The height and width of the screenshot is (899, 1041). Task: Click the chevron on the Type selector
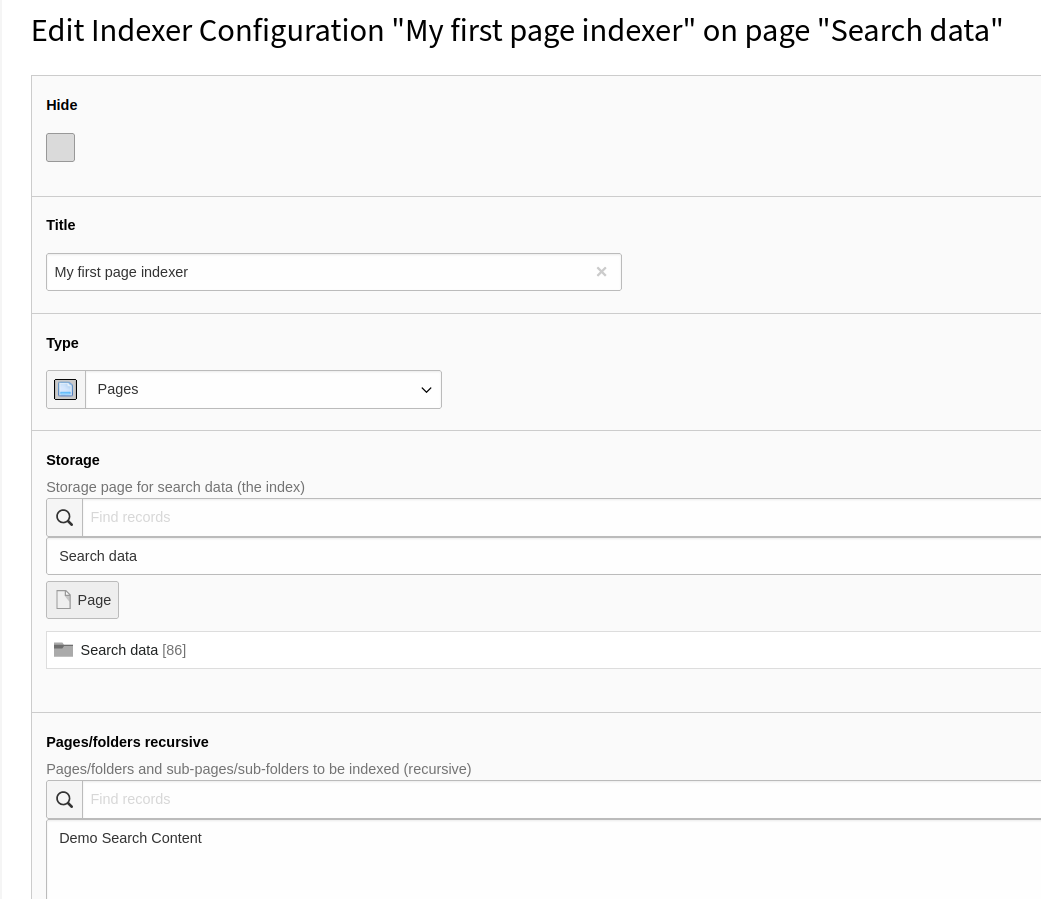click(x=426, y=390)
